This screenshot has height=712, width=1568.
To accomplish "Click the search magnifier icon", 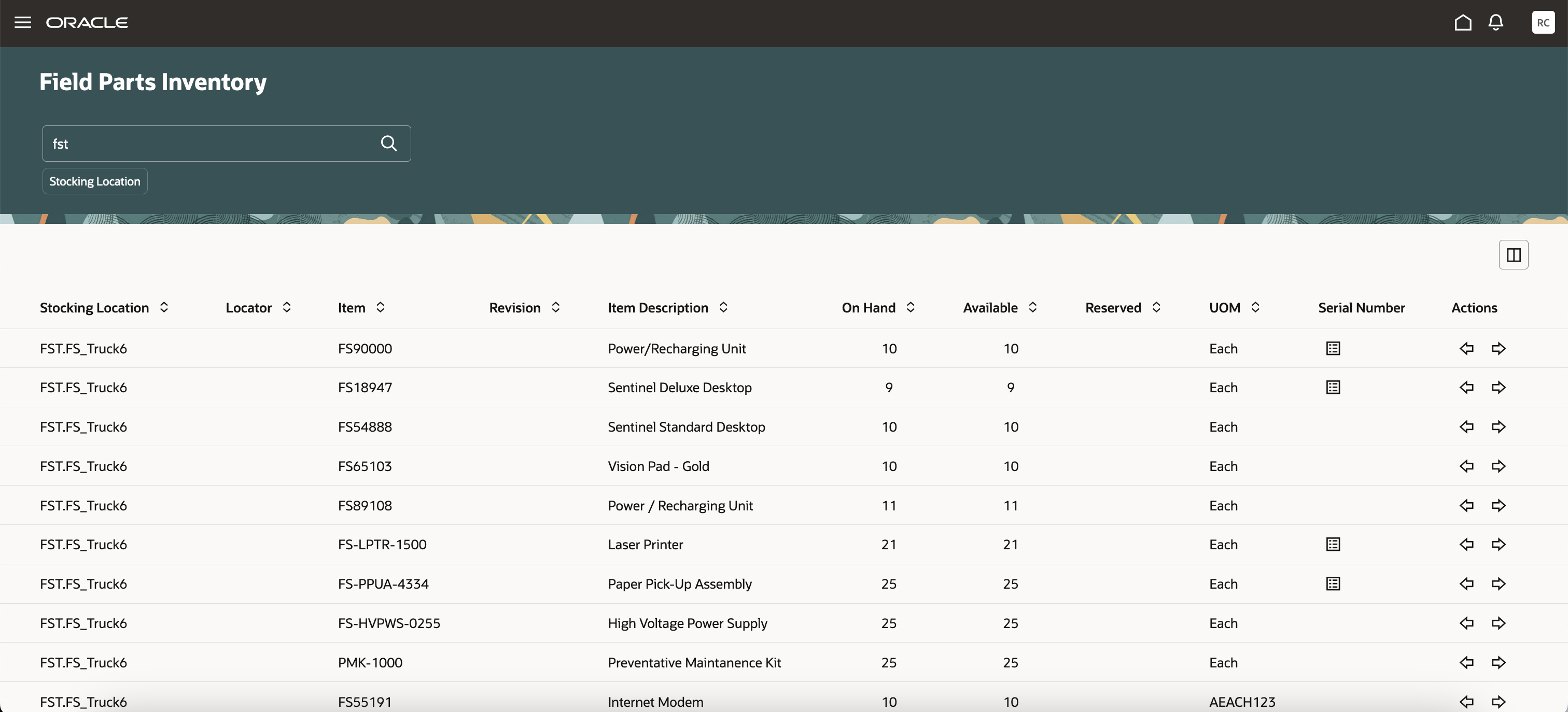I will [x=388, y=144].
